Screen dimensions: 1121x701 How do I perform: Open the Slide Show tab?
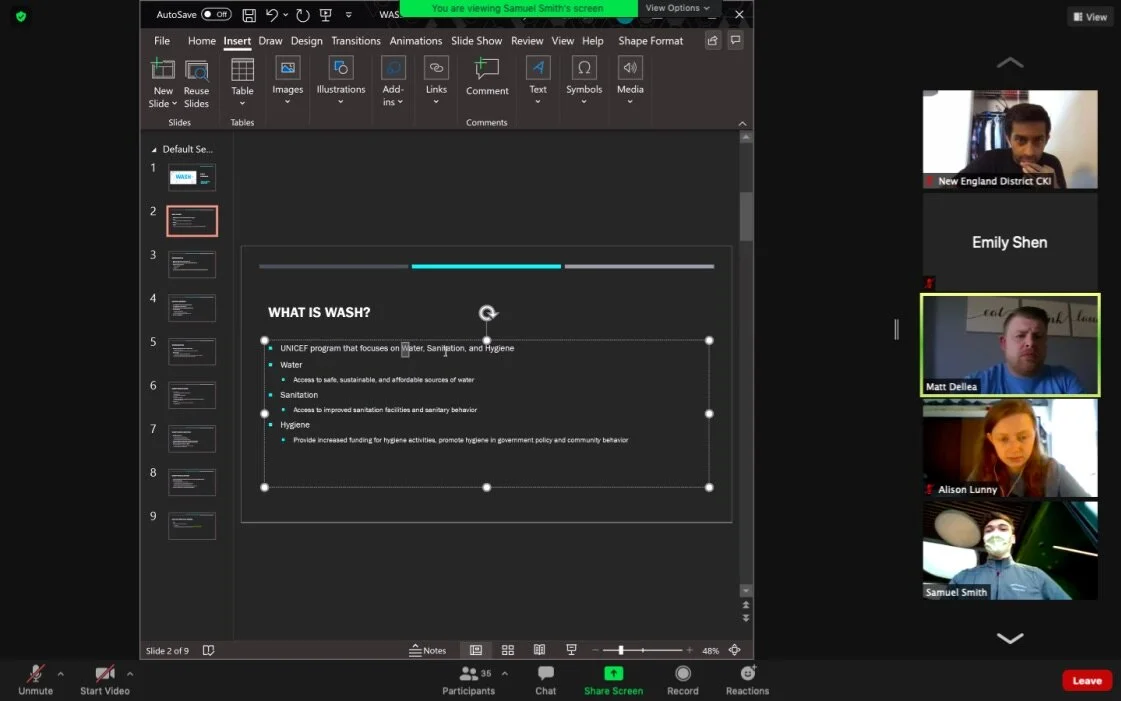(x=476, y=41)
